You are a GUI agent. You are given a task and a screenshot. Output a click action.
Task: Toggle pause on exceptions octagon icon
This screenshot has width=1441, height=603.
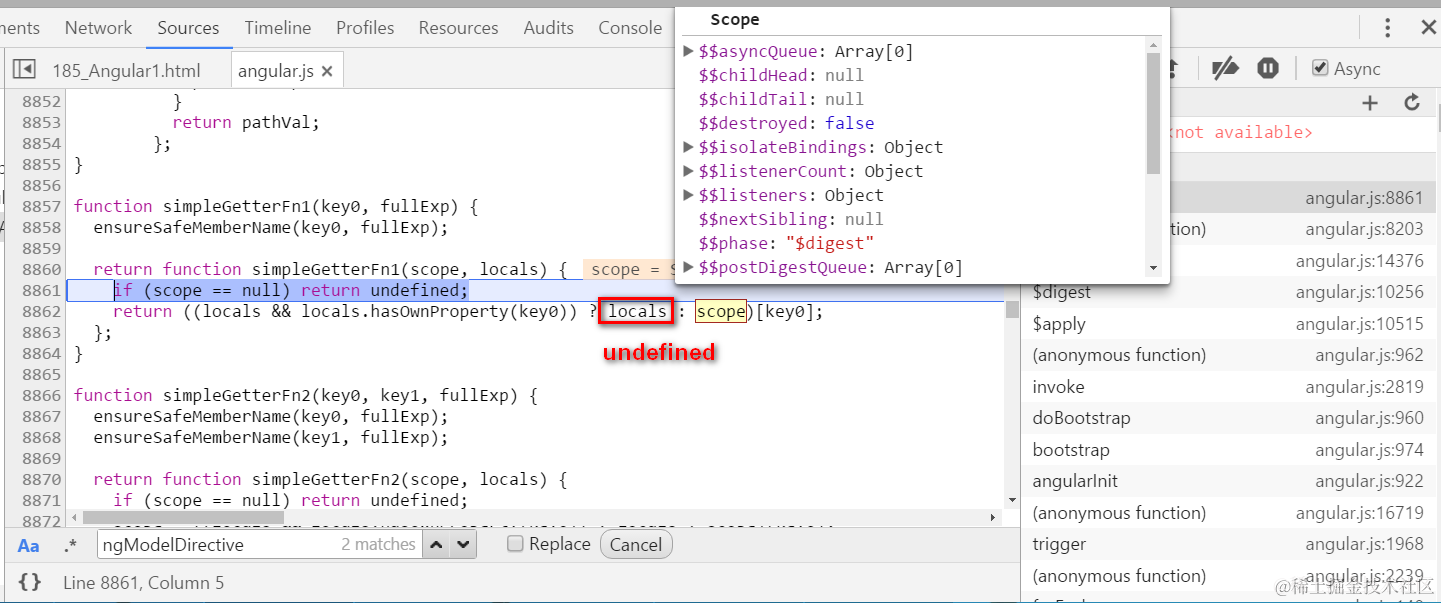[x=1268, y=68]
